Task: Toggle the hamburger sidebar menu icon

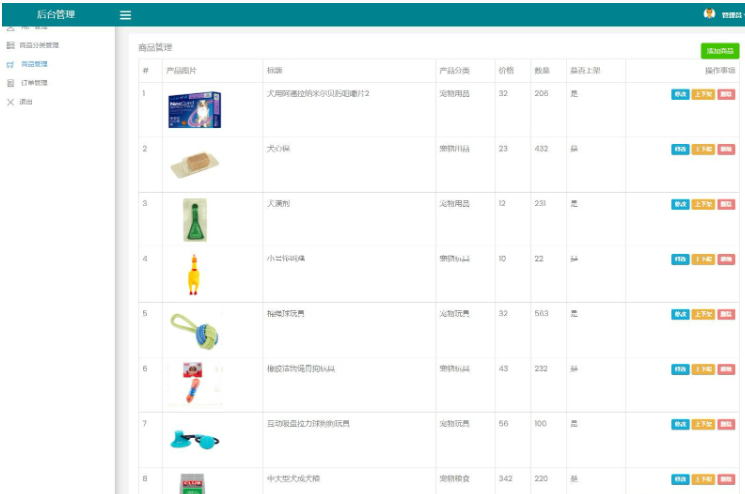Action: [x=125, y=15]
